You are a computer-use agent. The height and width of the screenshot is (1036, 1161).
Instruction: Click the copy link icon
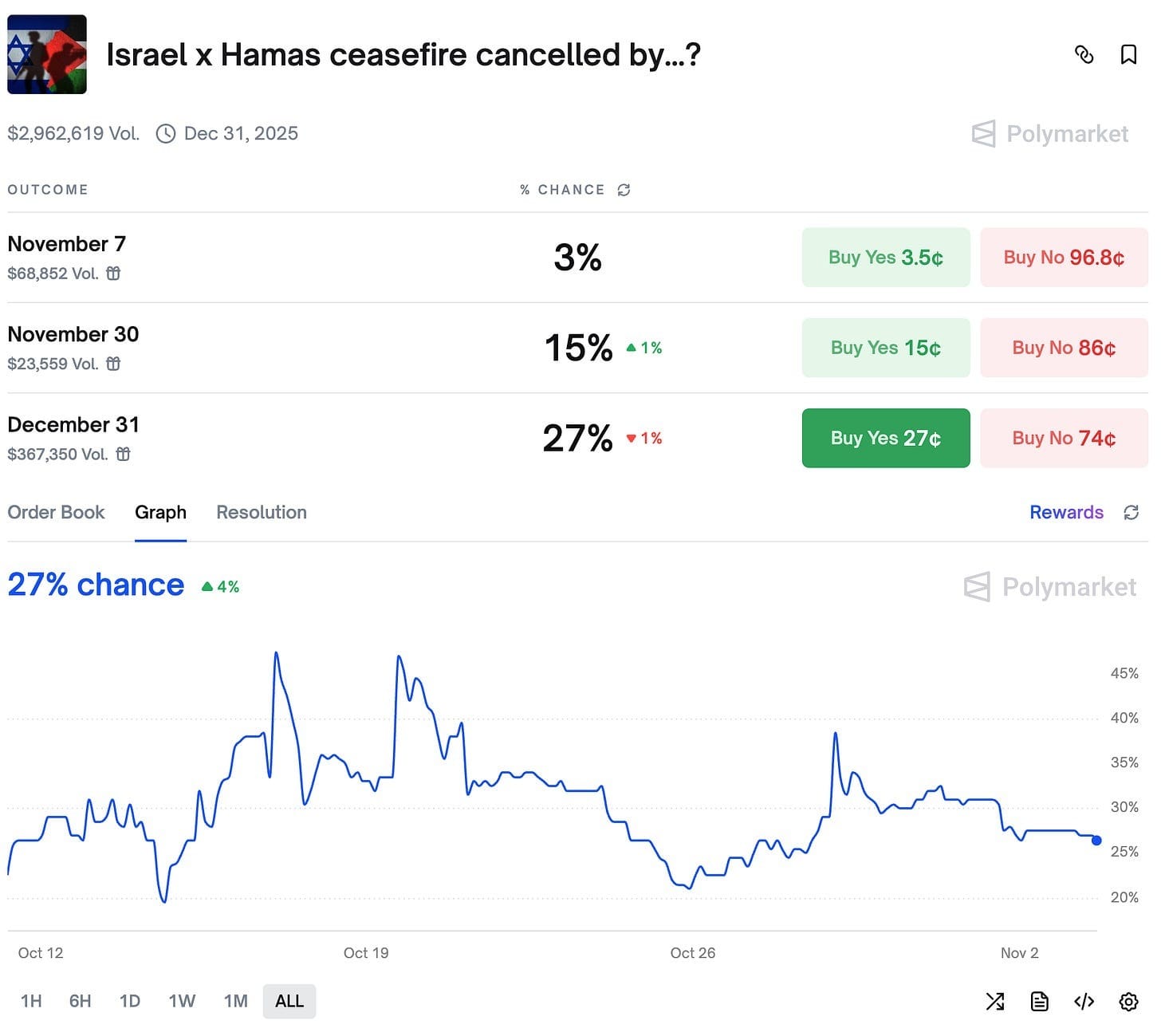tap(1084, 54)
